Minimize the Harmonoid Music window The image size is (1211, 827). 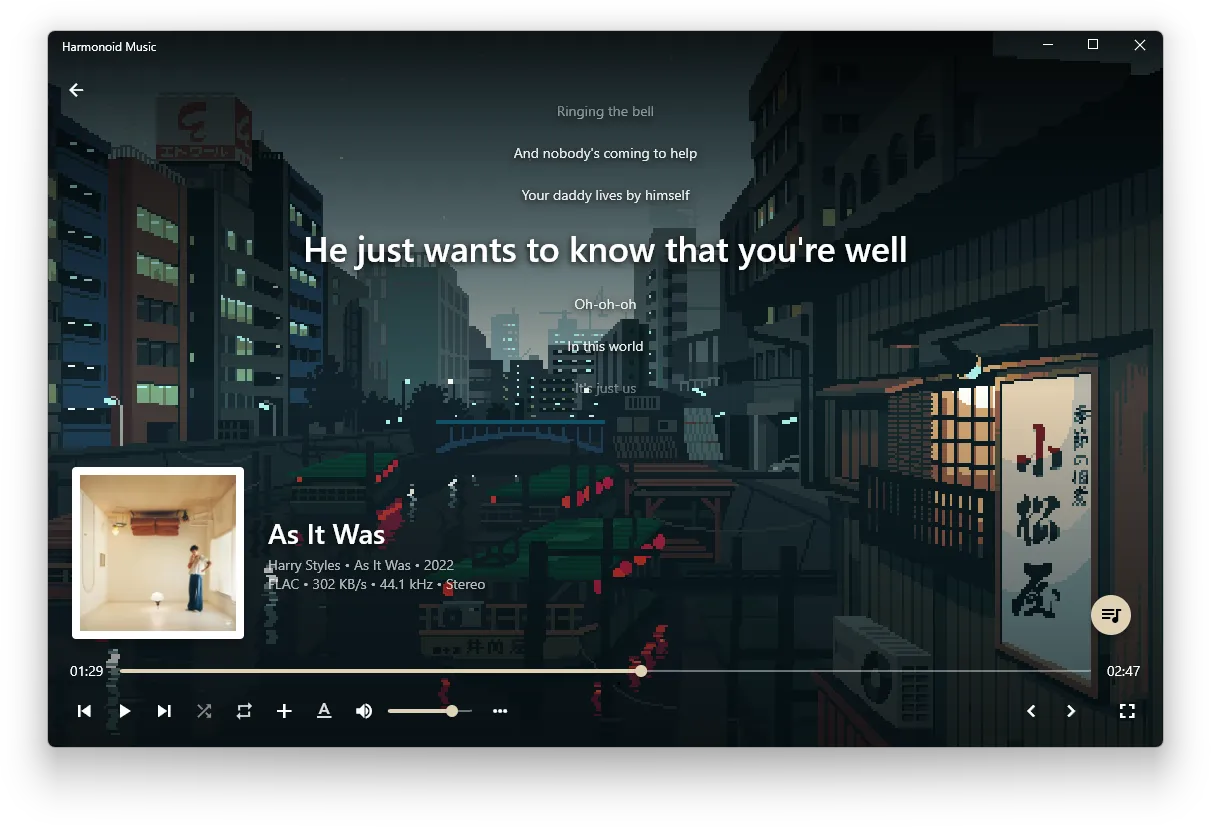pos(1048,45)
